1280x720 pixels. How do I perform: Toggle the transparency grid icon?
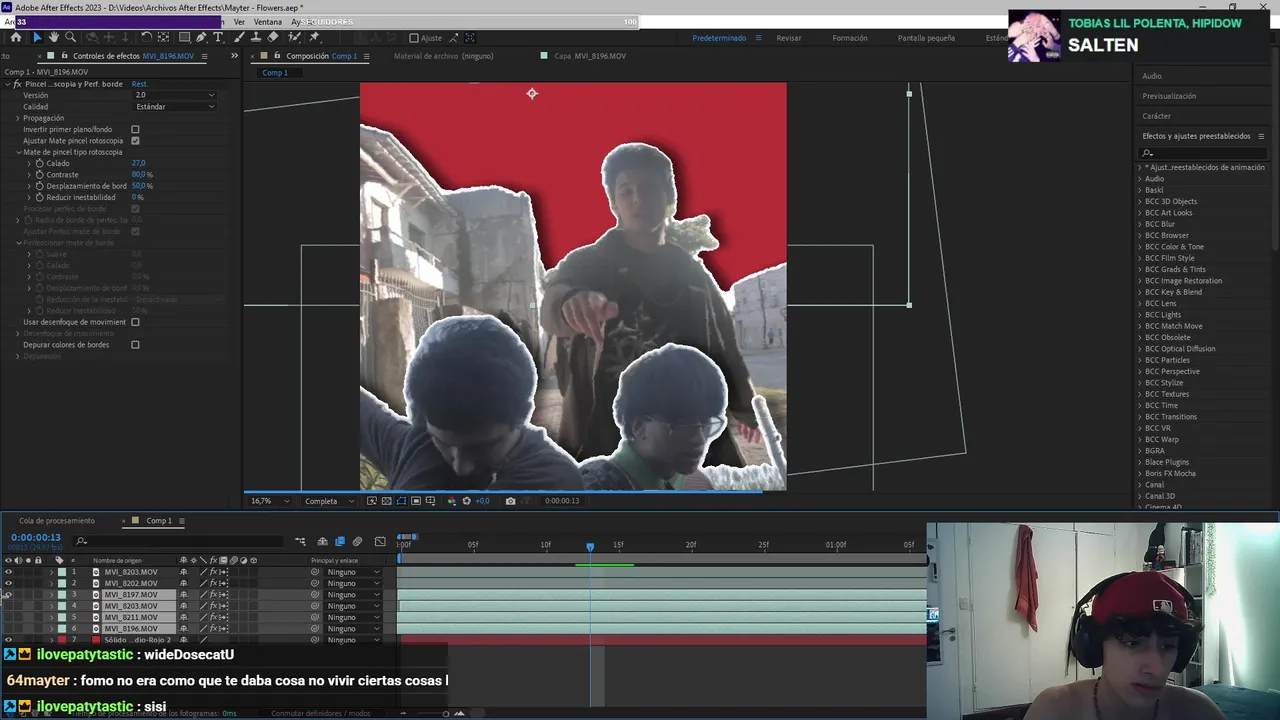pyautogui.click(x=386, y=501)
